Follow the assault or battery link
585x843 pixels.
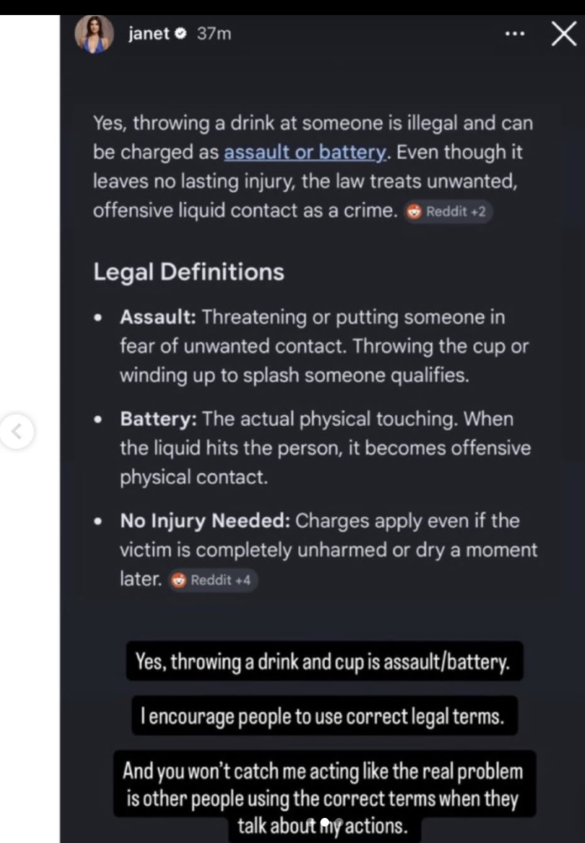[305, 152]
